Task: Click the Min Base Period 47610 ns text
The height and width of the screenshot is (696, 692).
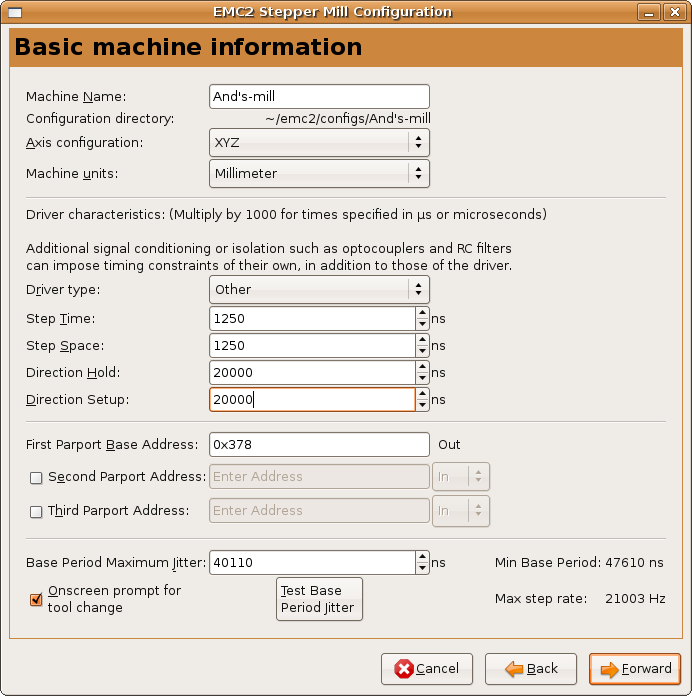Action: click(x=579, y=562)
